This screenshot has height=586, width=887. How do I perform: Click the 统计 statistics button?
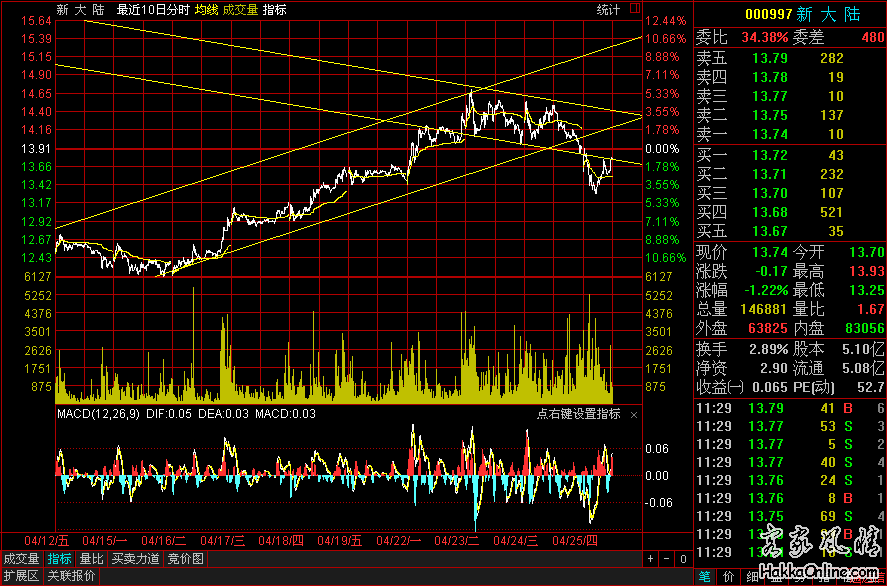click(608, 9)
